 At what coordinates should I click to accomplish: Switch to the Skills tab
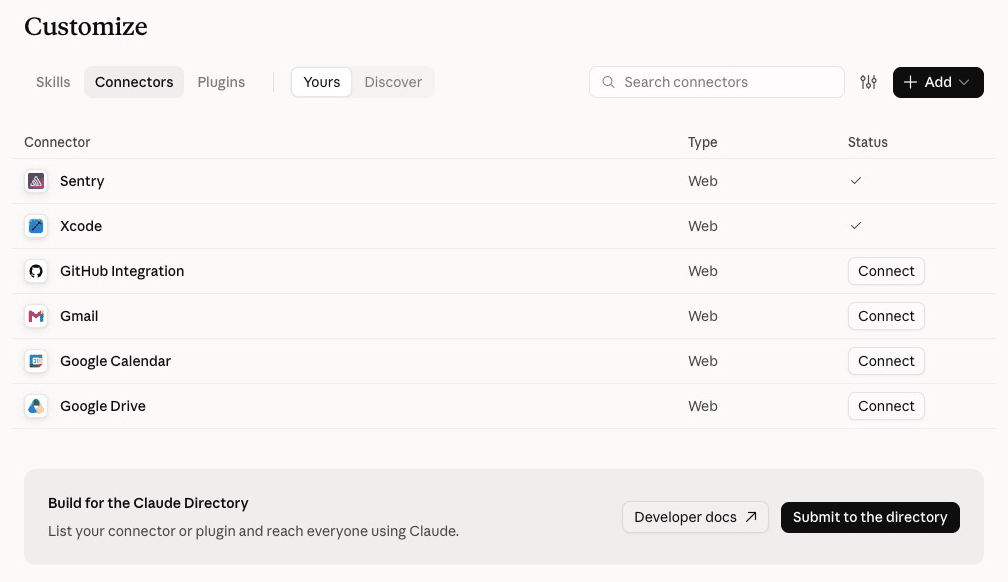point(53,82)
